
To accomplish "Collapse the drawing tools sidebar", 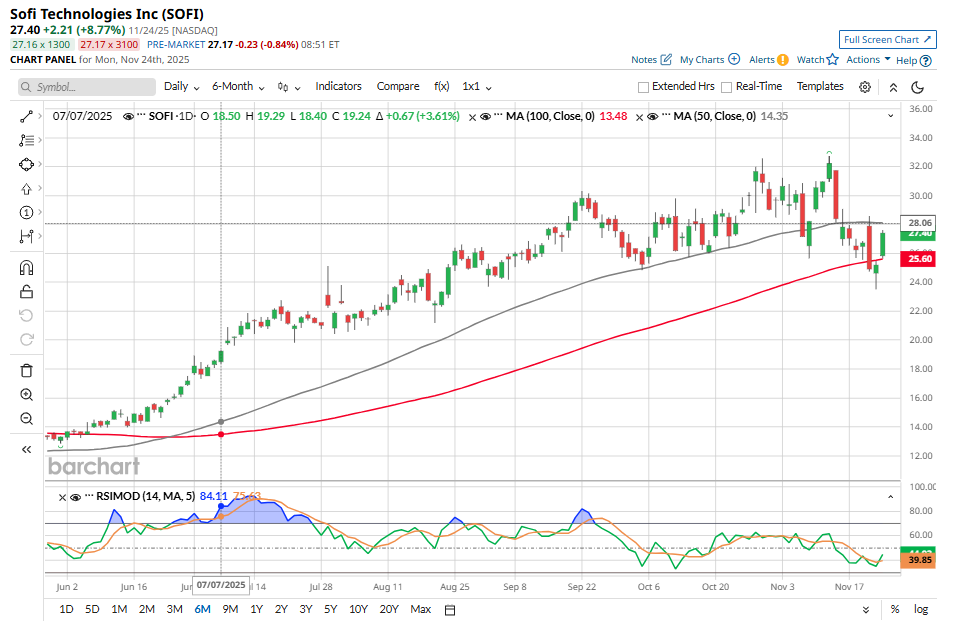I will 26,450.
